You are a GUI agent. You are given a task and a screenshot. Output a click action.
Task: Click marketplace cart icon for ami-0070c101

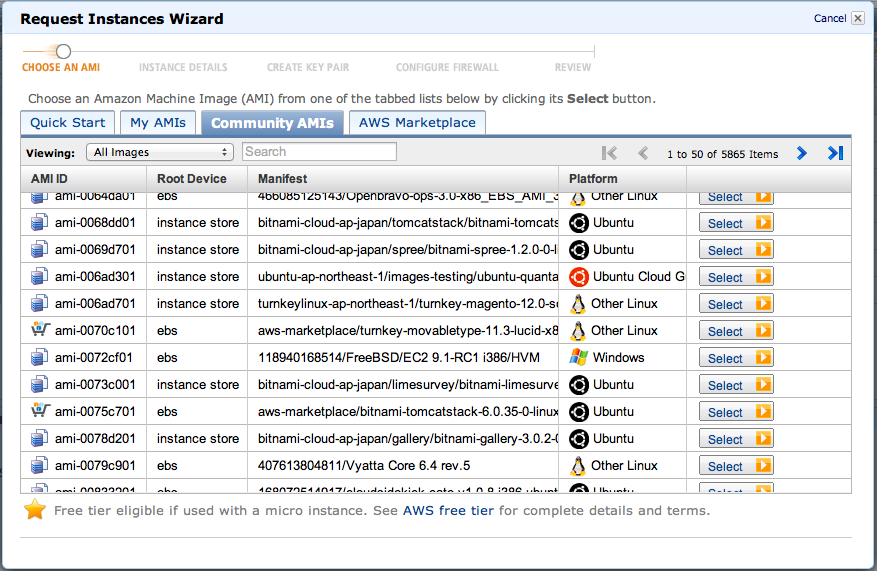click(40, 329)
